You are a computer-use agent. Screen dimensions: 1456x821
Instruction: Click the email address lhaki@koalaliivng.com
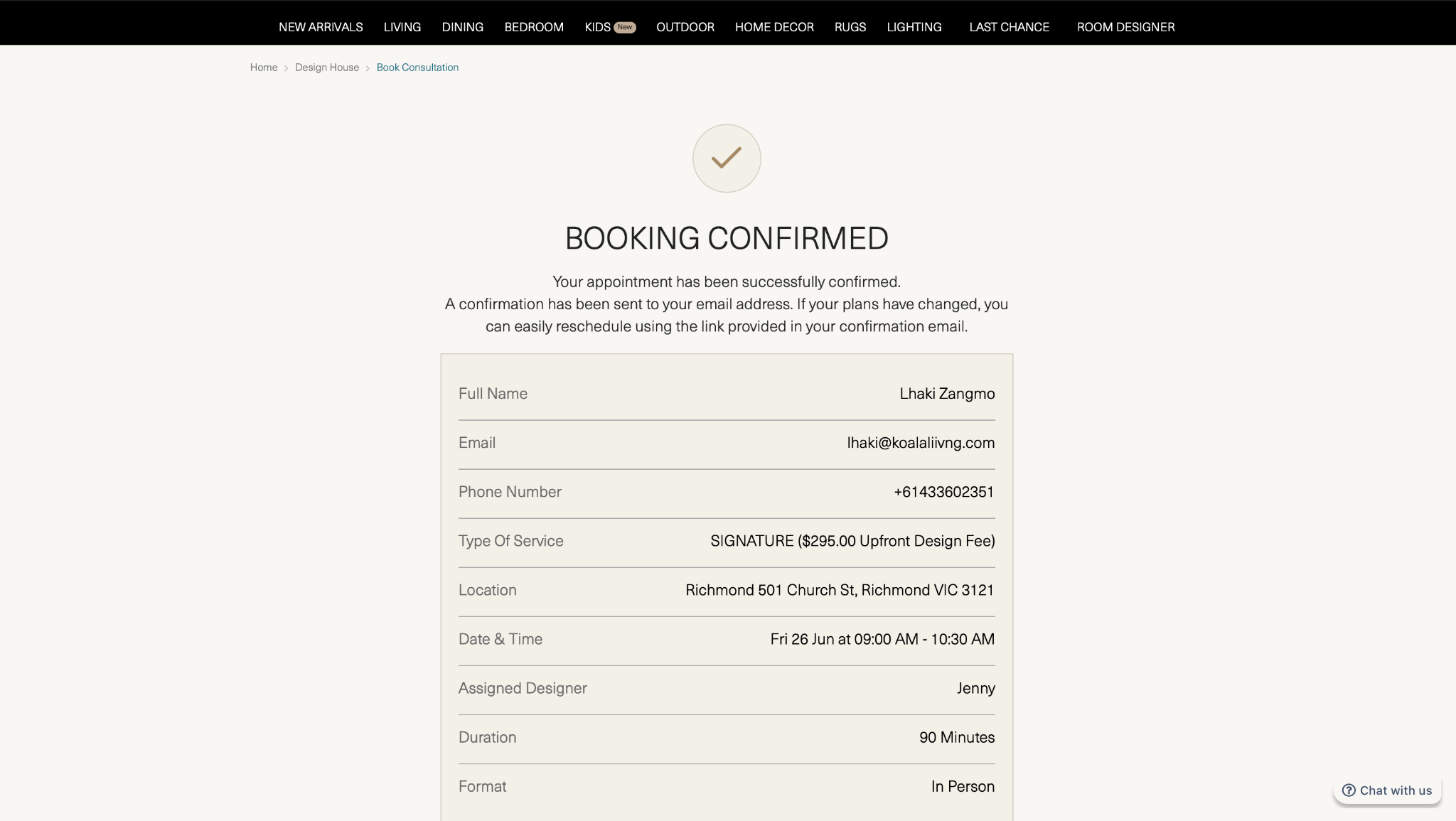pyautogui.click(x=921, y=443)
